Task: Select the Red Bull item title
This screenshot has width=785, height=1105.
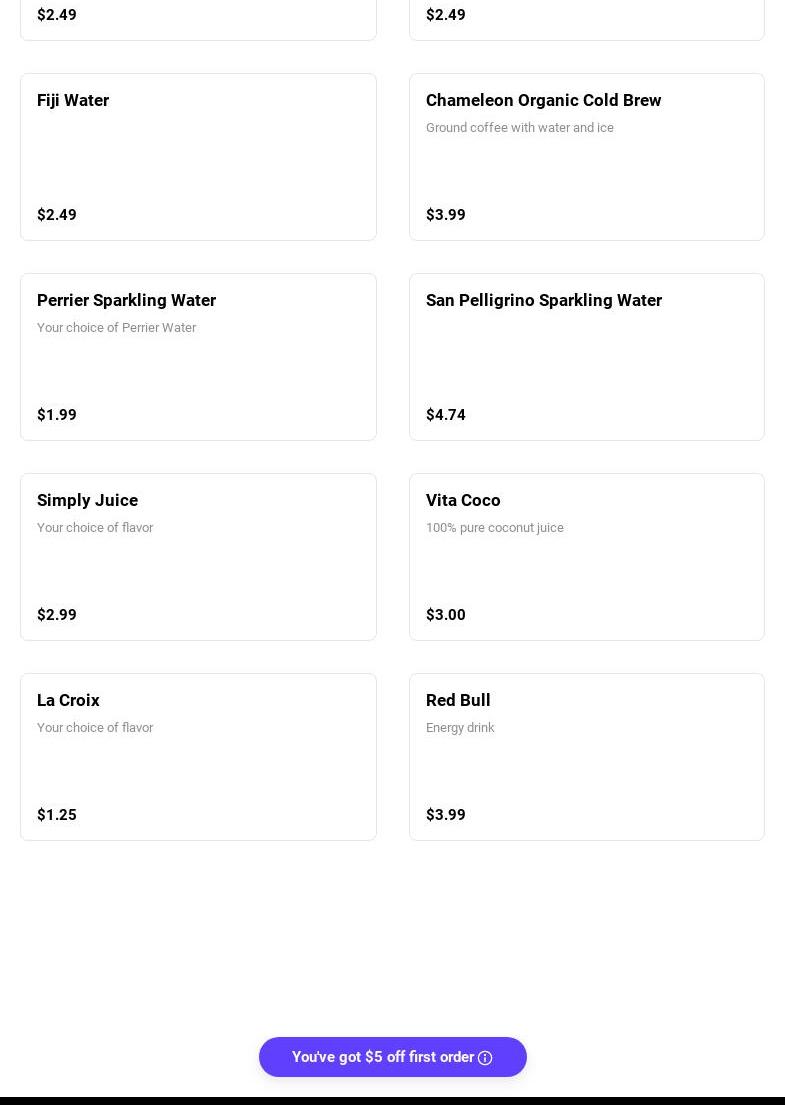Action: click(x=458, y=700)
